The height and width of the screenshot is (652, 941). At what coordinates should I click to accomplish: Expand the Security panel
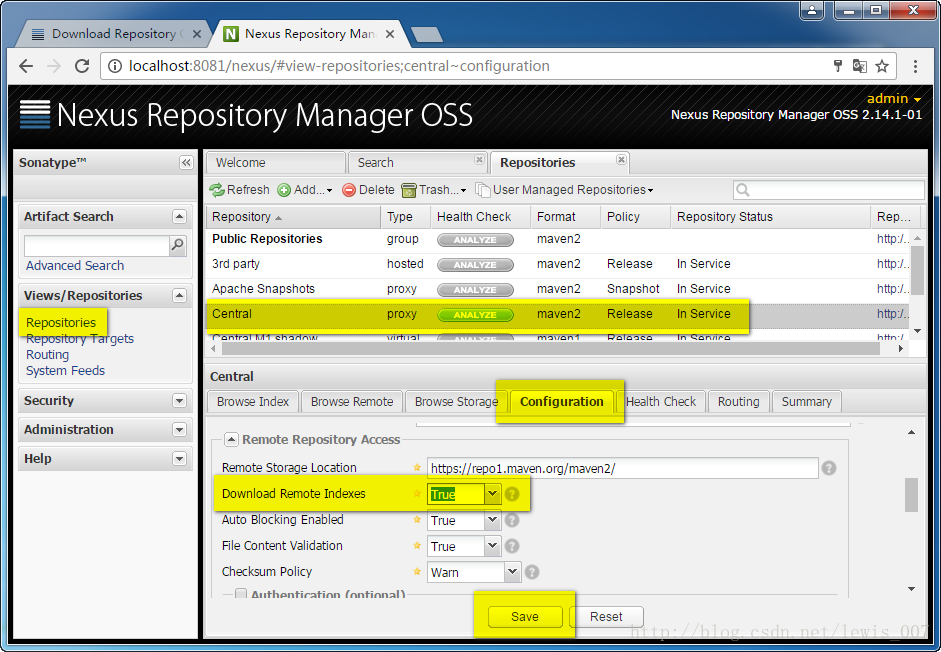coord(179,400)
